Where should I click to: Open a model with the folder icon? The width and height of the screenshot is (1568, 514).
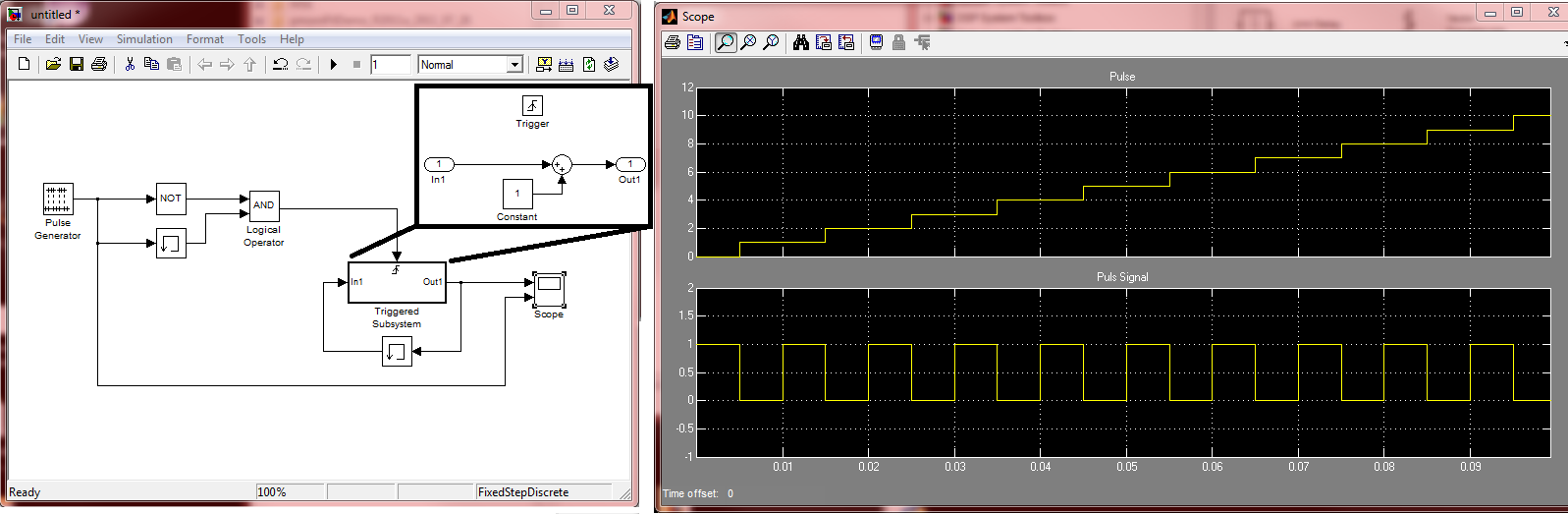click(53, 65)
